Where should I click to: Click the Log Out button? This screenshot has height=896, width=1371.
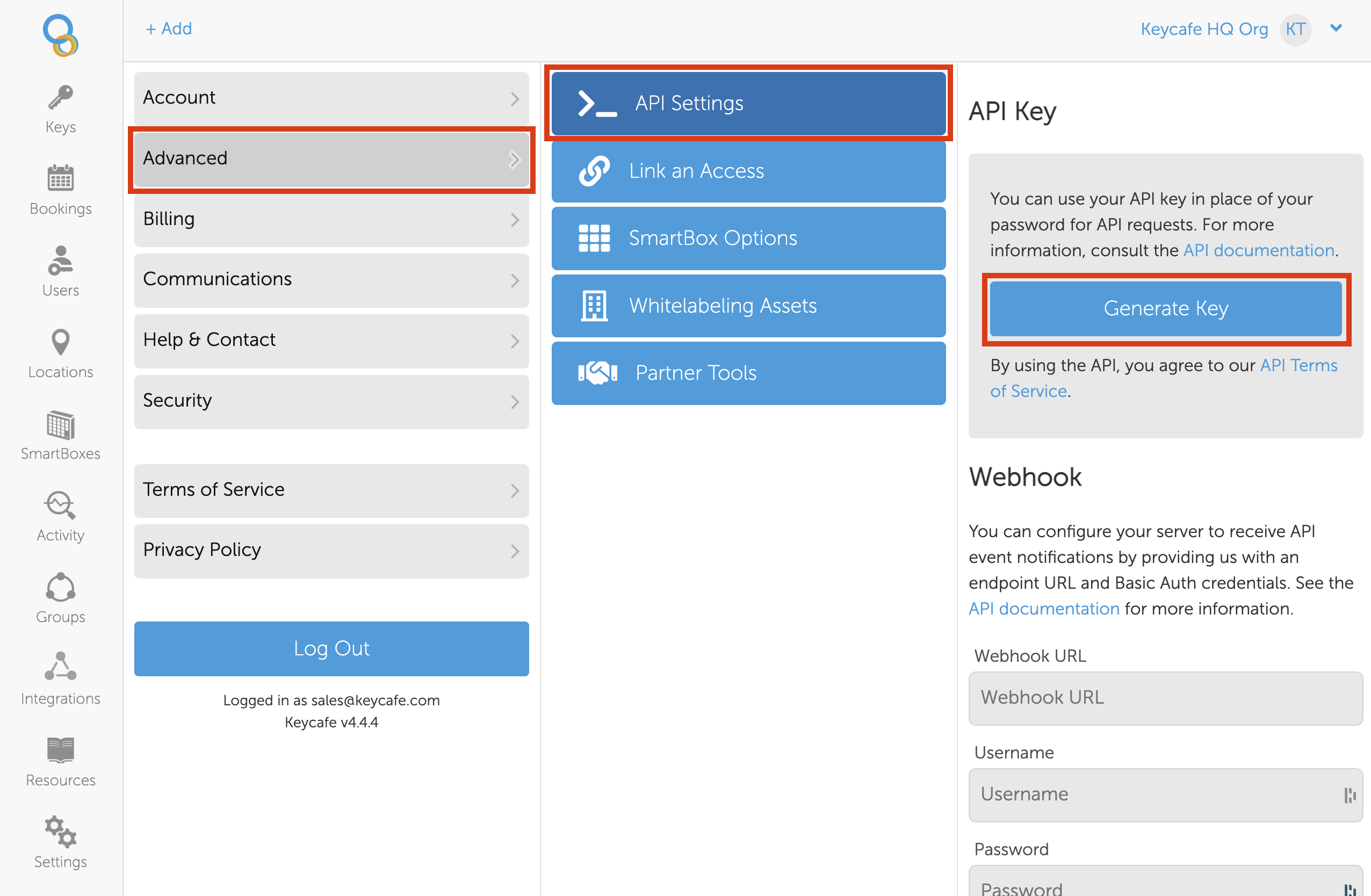coord(331,648)
